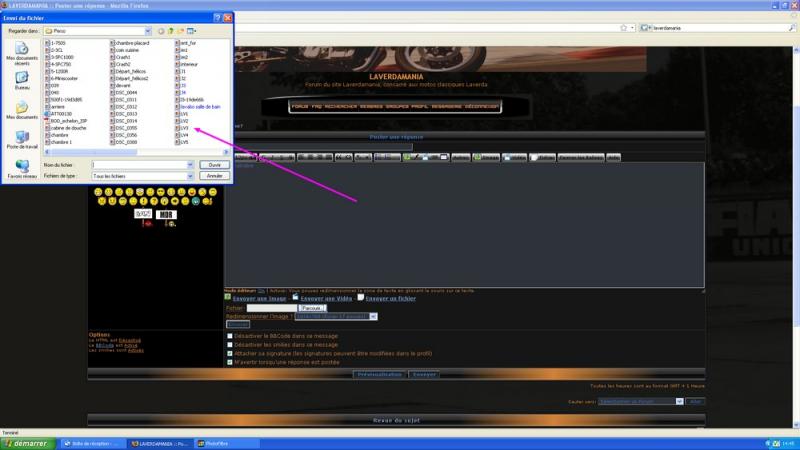Uncheck 'M'avertir lorsqu'une réponse est postée'
800x450 pixels.
pyautogui.click(x=230, y=362)
